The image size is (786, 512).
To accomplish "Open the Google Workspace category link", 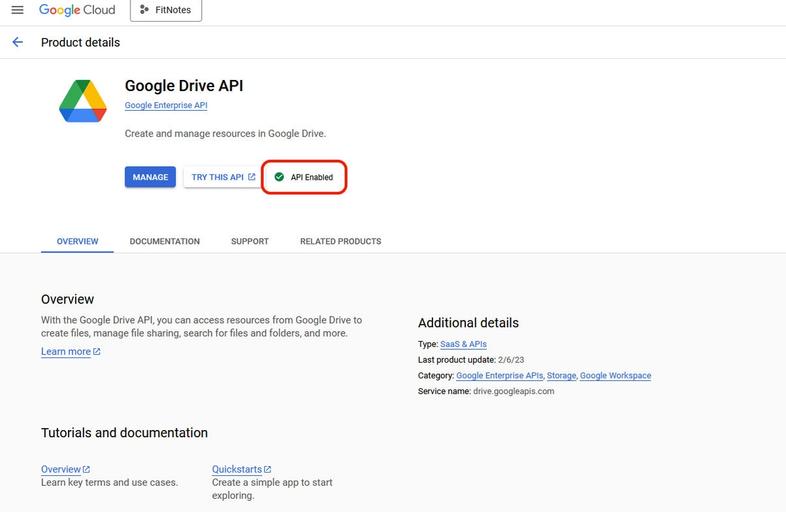I will [x=616, y=376].
